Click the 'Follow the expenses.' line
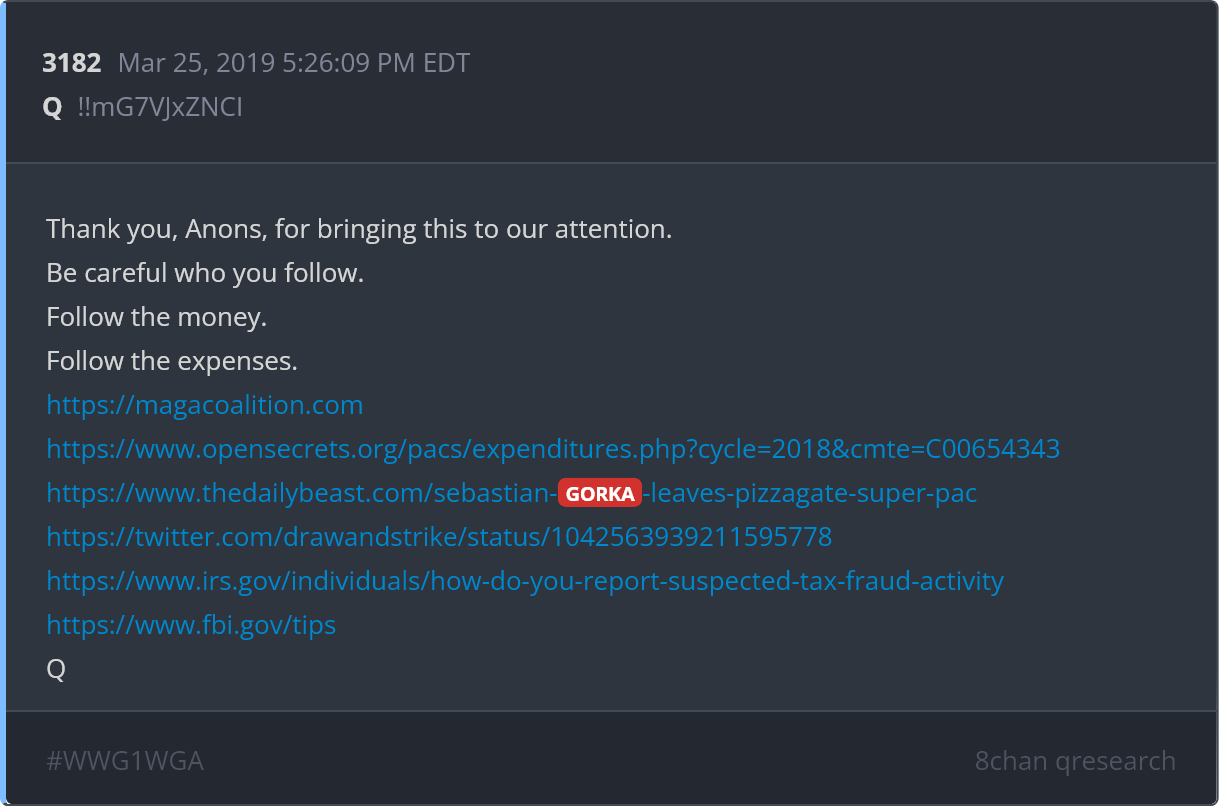 tap(172, 361)
